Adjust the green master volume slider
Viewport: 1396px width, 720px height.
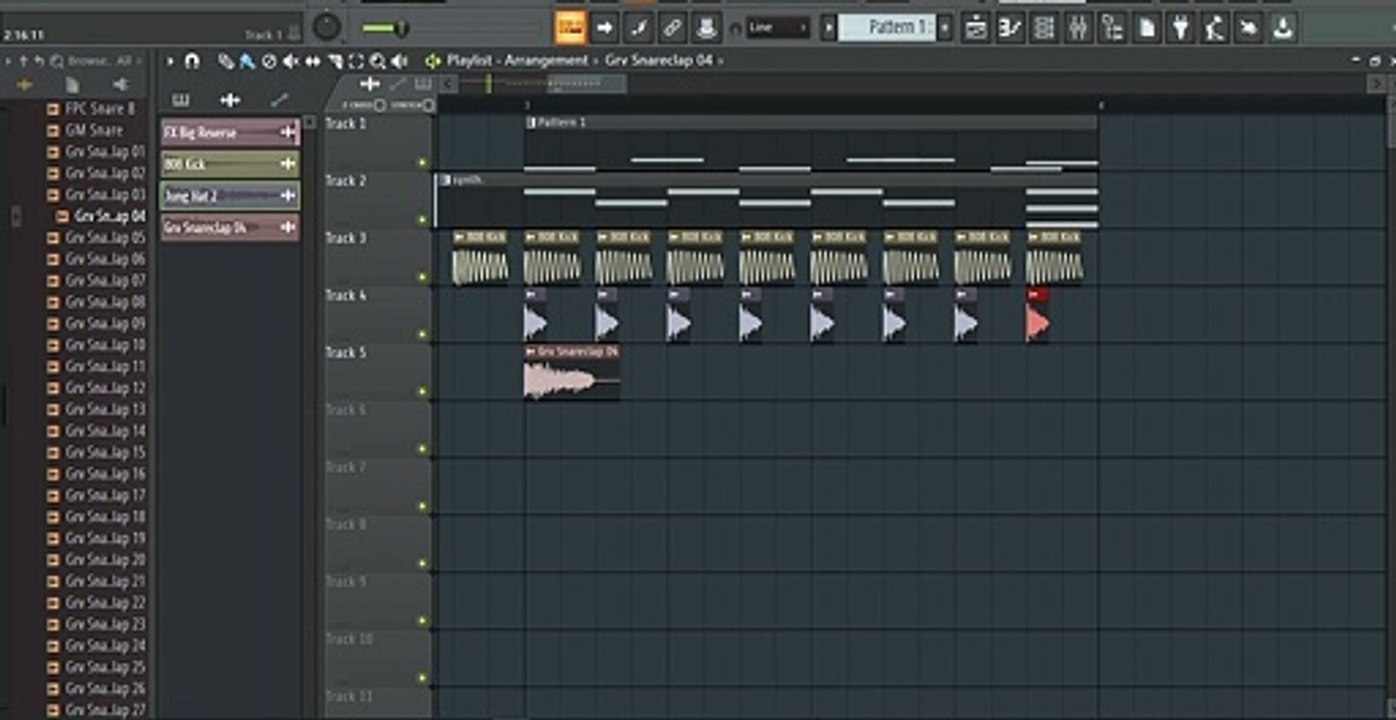[386, 28]
